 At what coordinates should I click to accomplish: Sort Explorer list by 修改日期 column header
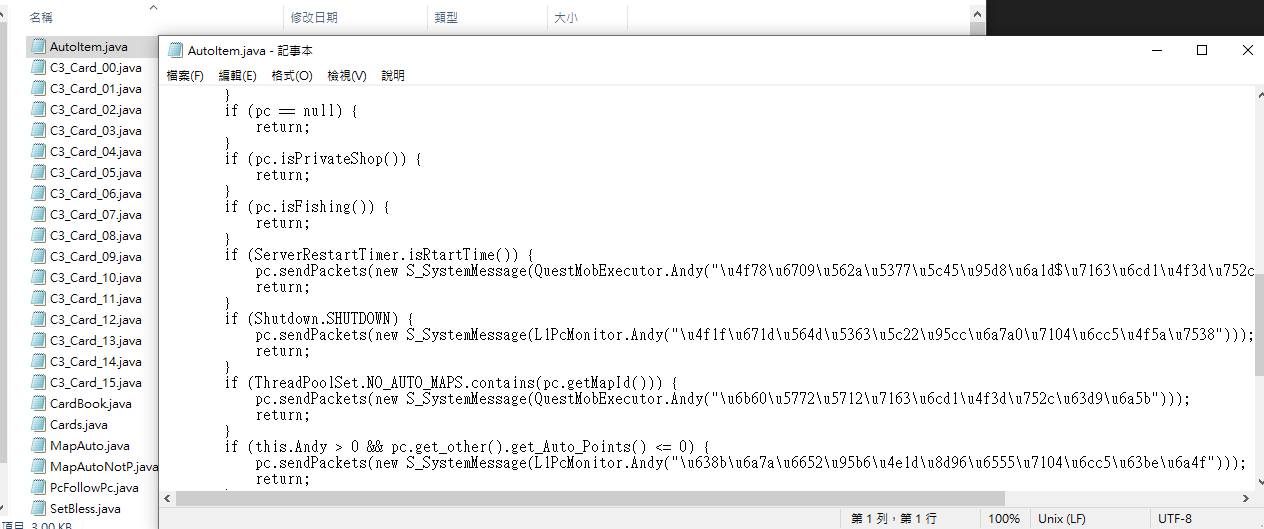tap(314, 17)
